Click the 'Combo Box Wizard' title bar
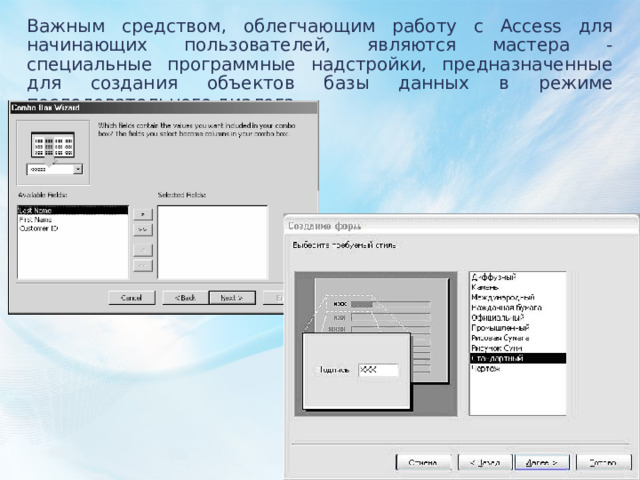 coord(163,108)
